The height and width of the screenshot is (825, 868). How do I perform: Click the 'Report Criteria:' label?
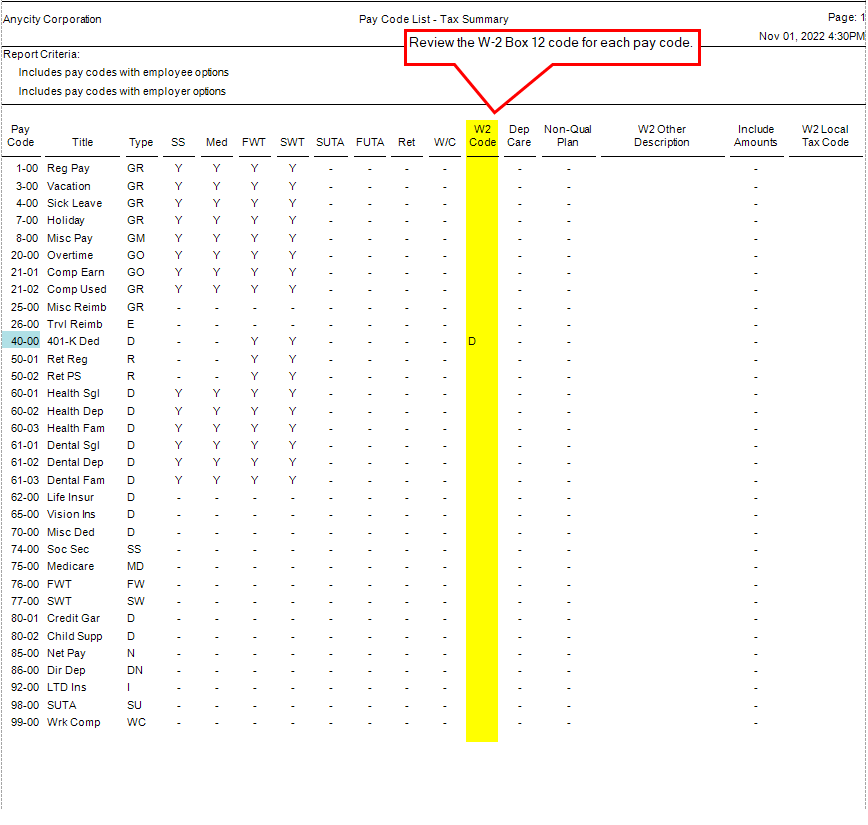point(42,54)
